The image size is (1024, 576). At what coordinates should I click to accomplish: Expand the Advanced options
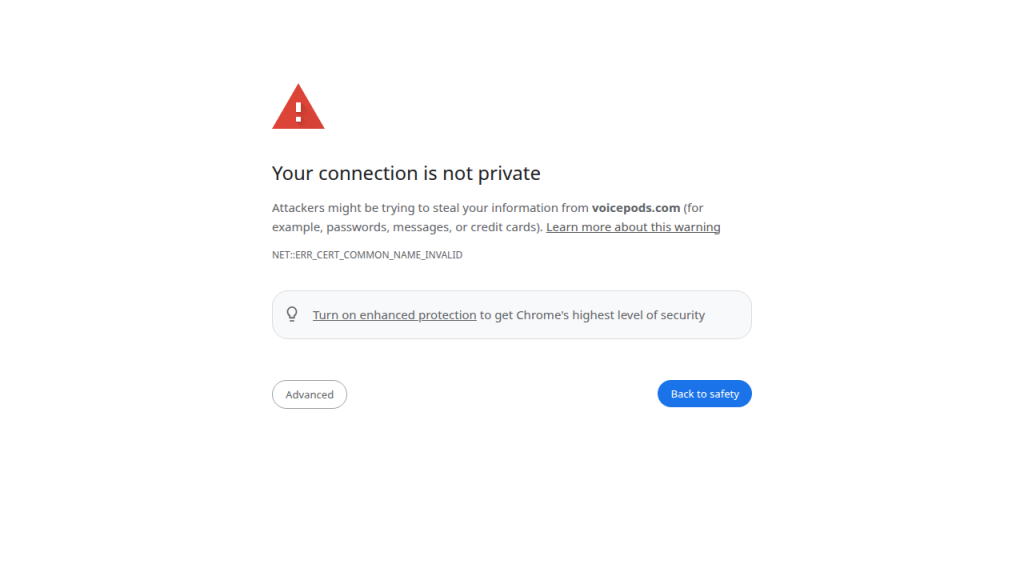[x=309, y=394]
